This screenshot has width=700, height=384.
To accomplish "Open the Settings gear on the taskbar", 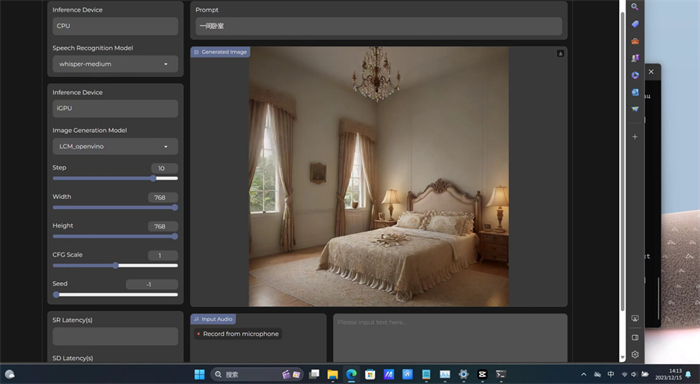I will click(463, 374).
